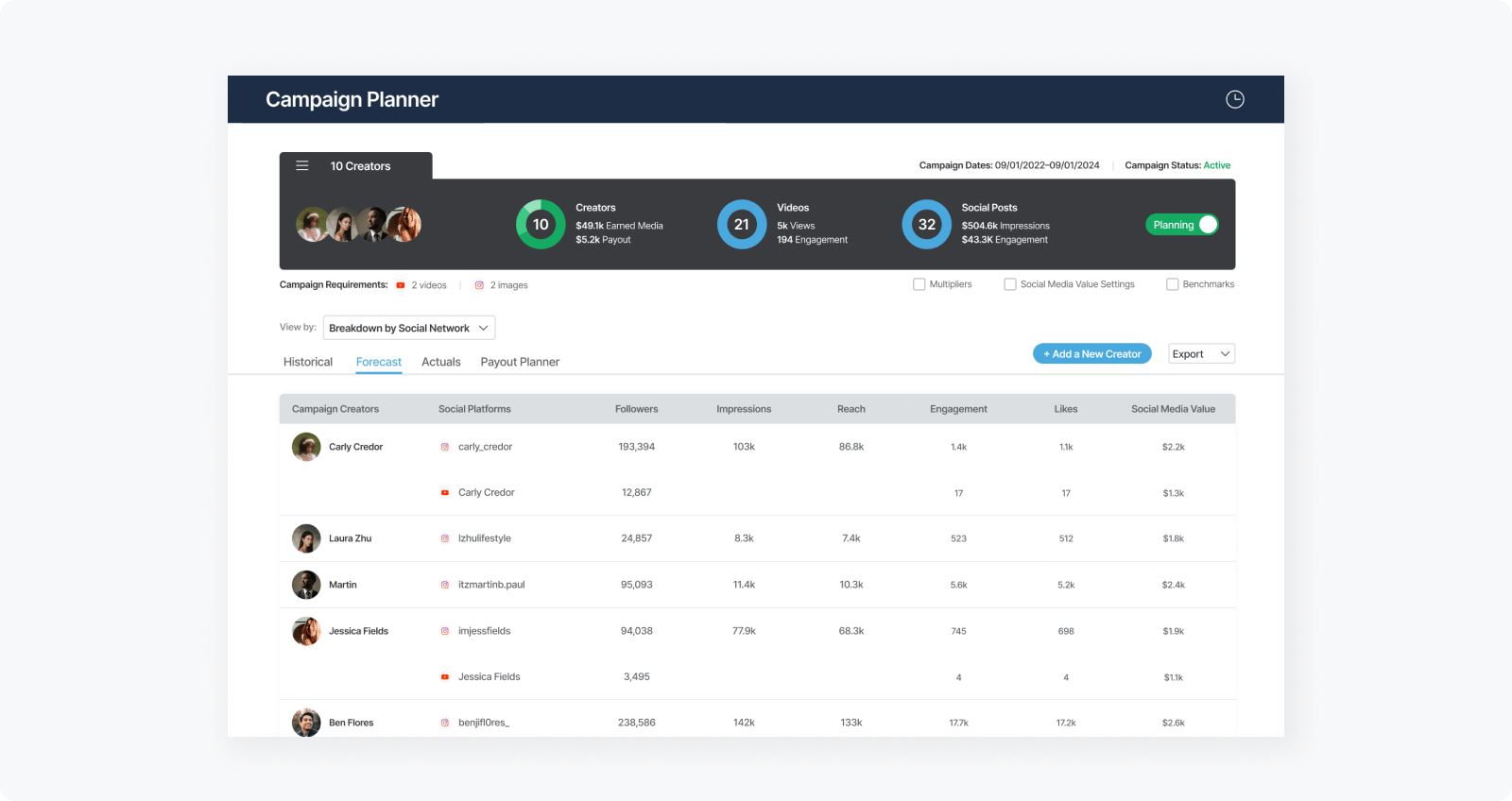Click Instagram icon for itzmartinb.paul

[445, 585]
